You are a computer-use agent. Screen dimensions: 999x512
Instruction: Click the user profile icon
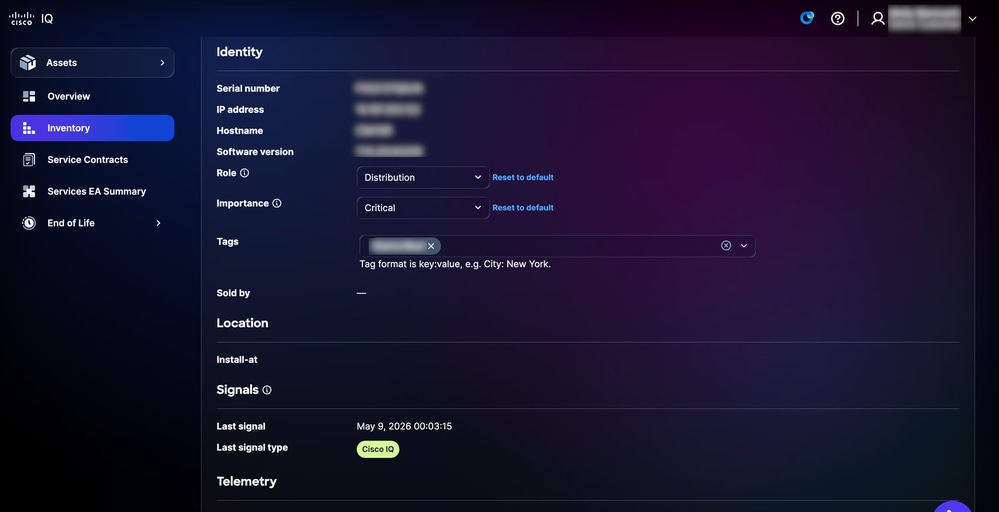(x=878, y=18)
